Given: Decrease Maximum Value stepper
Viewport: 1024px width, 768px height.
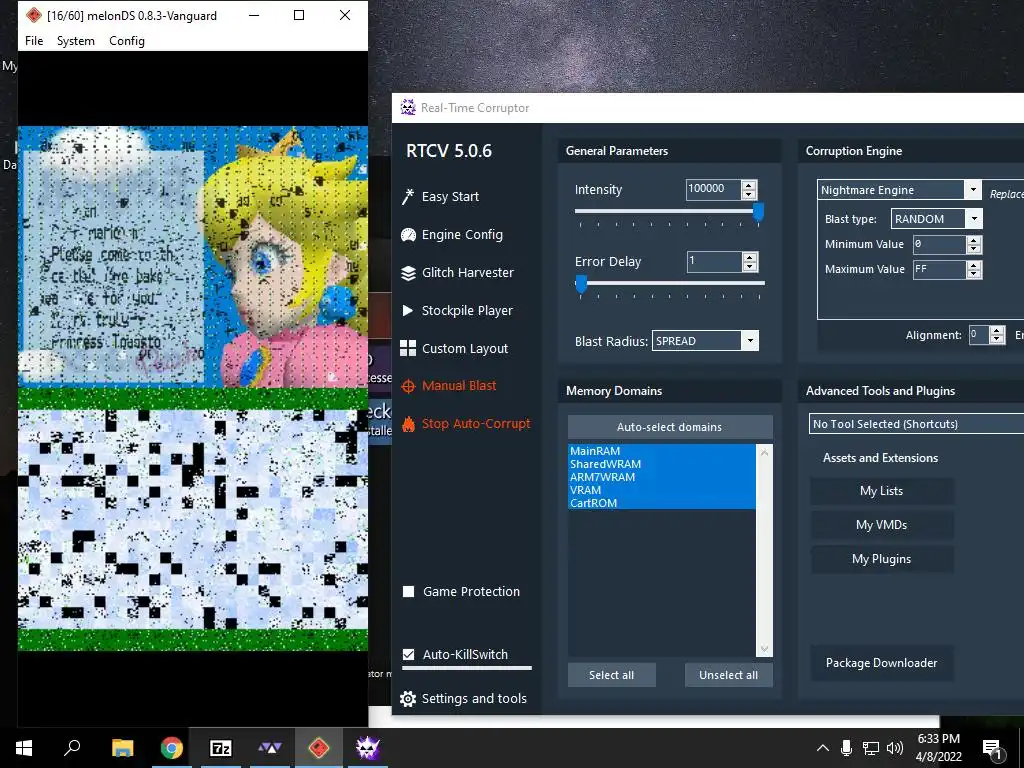Looking at the screenshot, I should pos(974,274).
